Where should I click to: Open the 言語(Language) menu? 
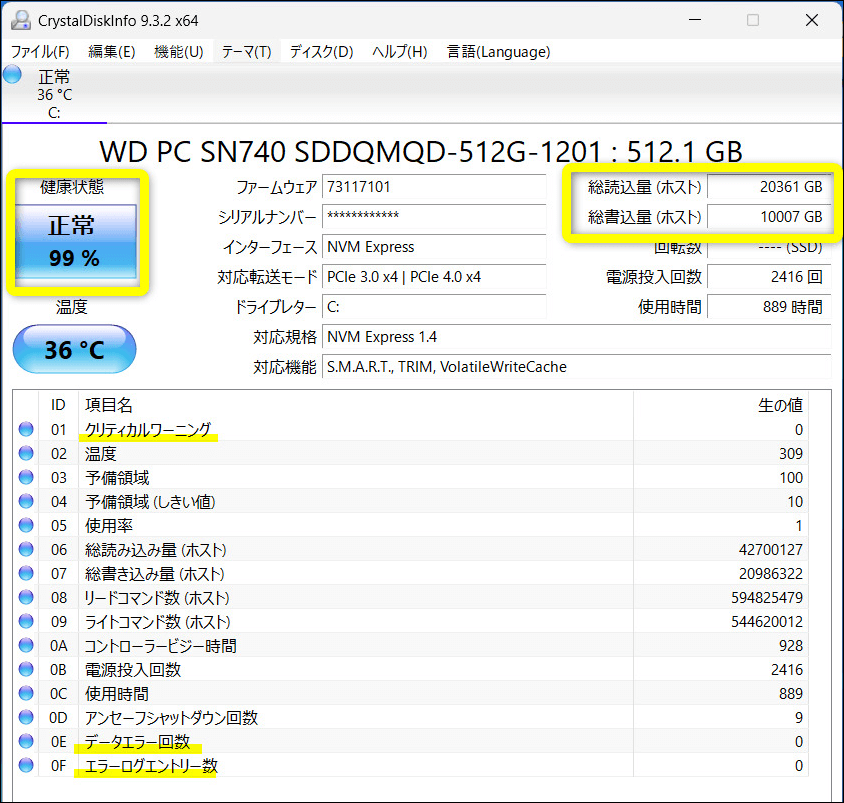498,52
